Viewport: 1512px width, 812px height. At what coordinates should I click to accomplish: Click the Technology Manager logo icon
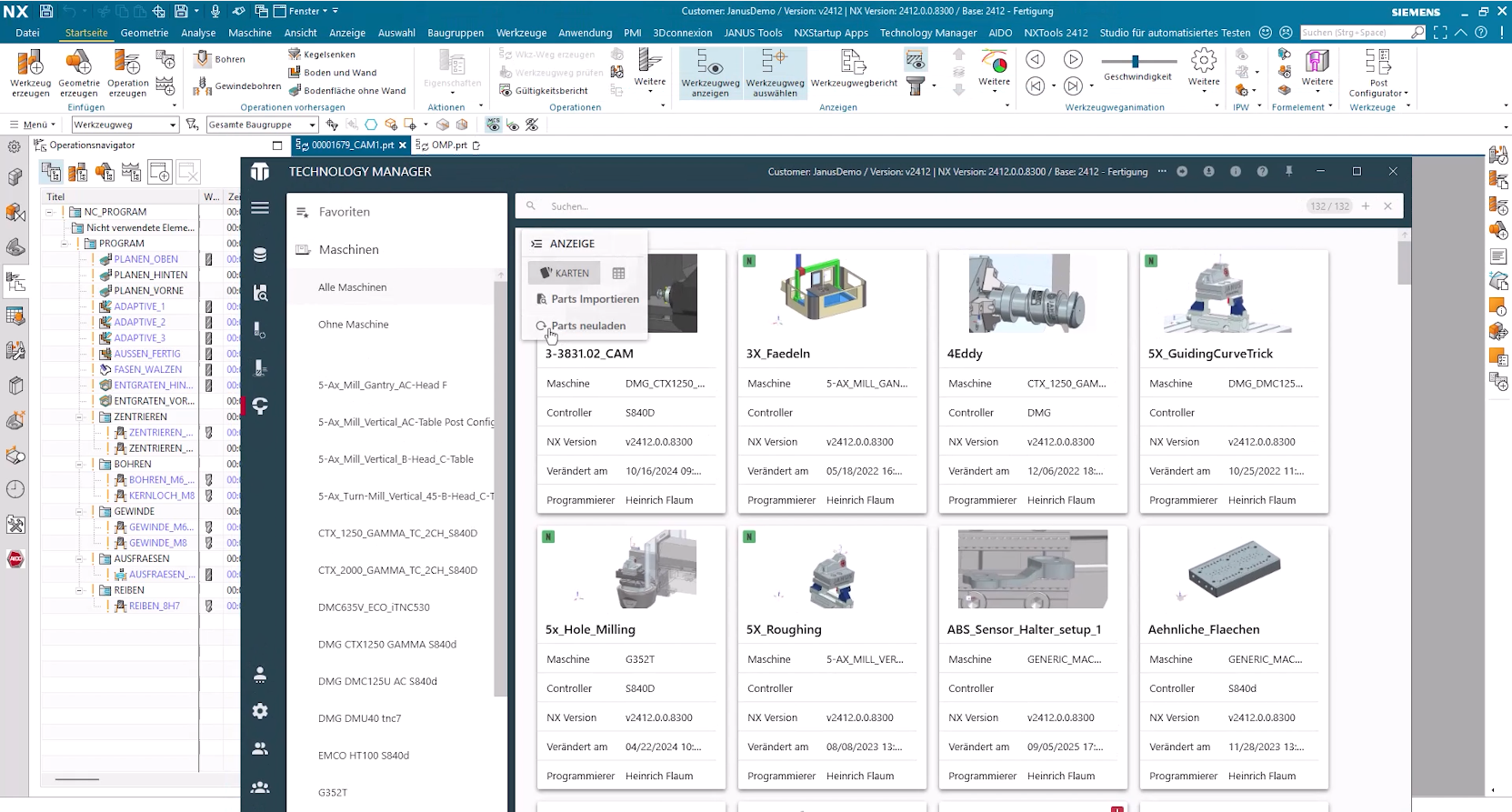coord(260,172)
